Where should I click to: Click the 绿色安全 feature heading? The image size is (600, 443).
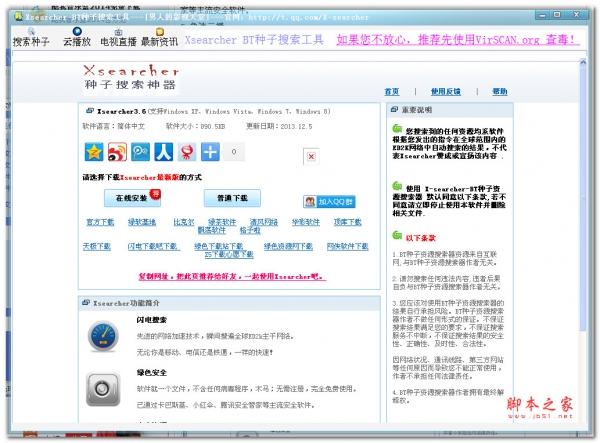click(152, 372)
